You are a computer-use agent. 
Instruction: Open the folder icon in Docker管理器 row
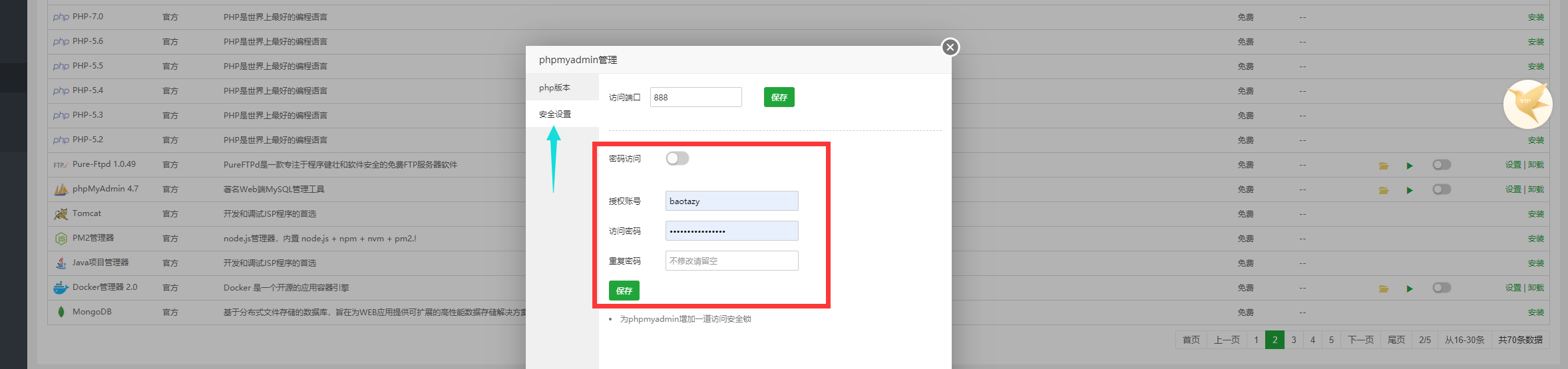[x=1384, y=289]
